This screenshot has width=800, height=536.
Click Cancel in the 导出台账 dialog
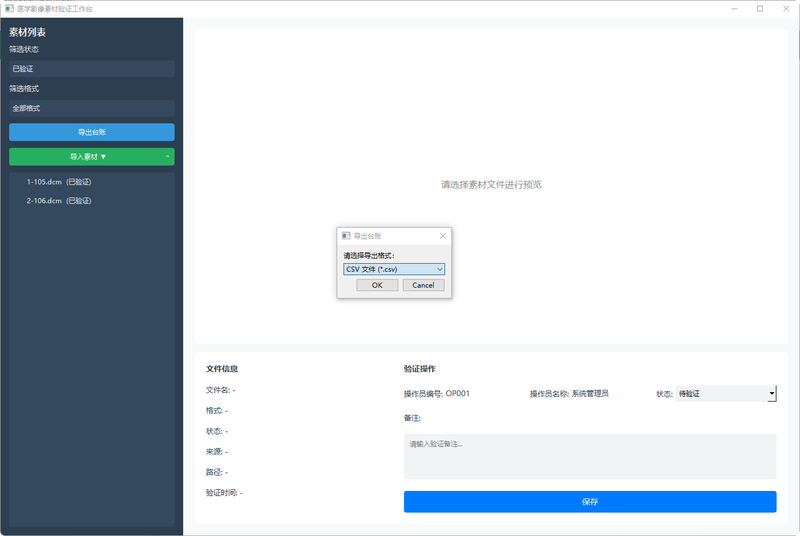point(423,285)
